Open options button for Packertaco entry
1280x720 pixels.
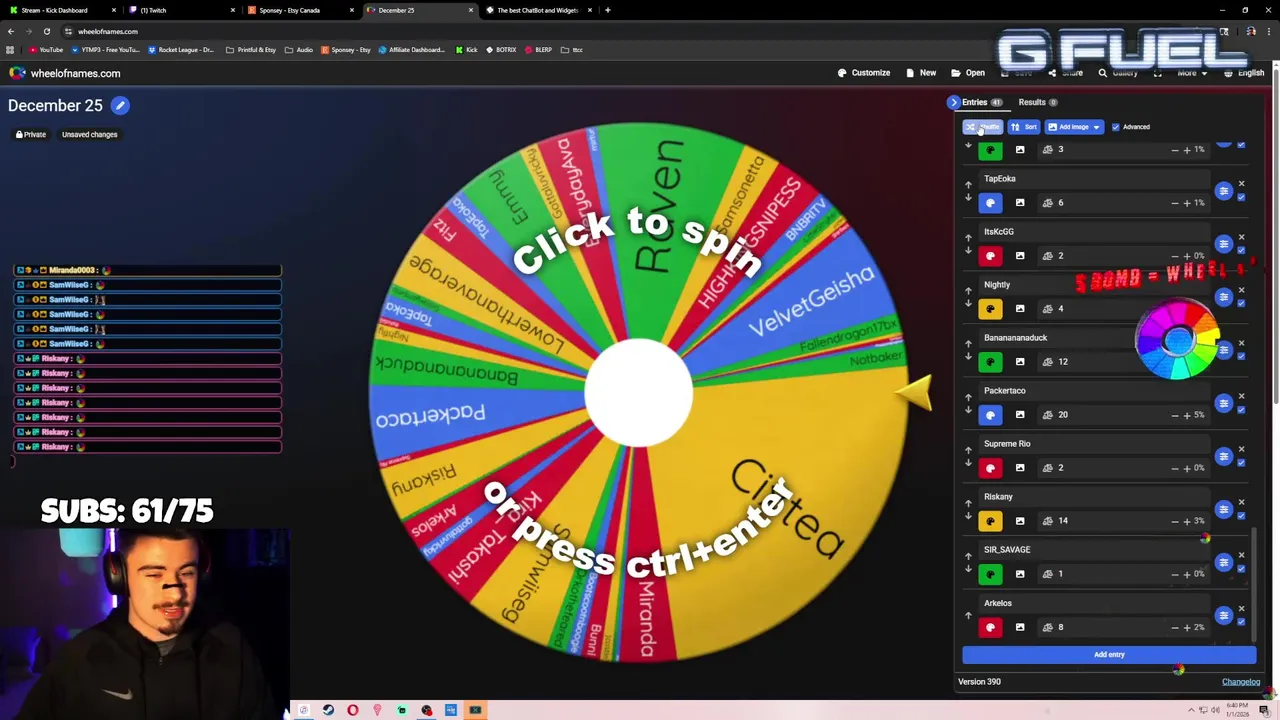click(1223, 403)
